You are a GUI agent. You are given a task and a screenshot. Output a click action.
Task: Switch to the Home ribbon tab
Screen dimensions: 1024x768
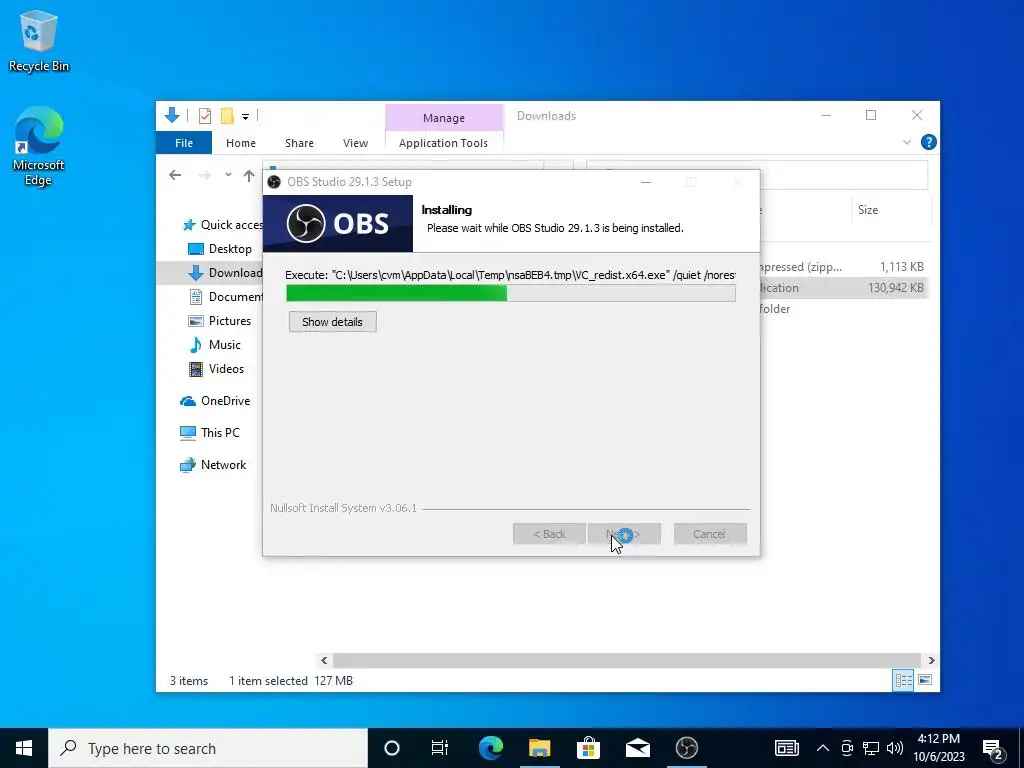(x=241, y=143)
